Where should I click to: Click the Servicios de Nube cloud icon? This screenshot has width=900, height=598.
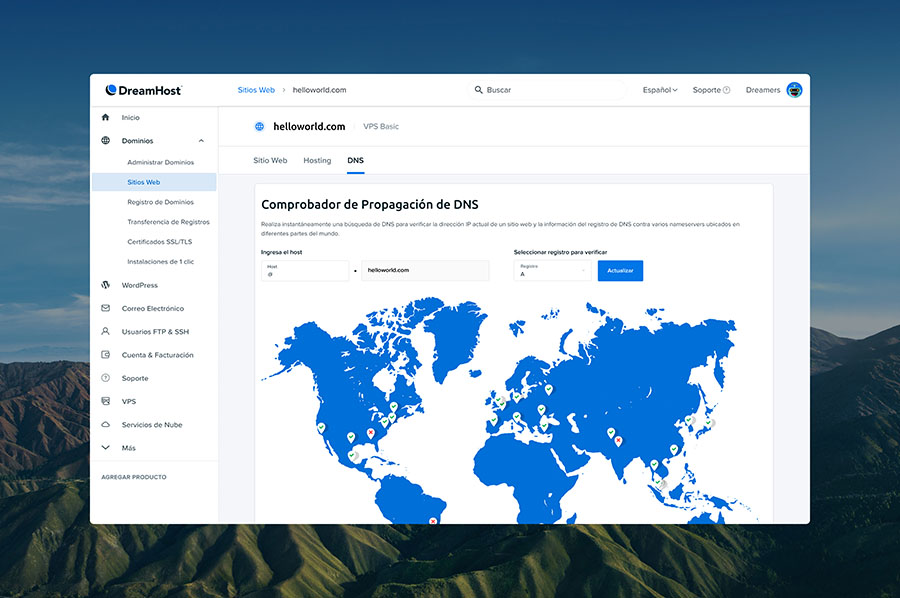(x=106, y=425)
